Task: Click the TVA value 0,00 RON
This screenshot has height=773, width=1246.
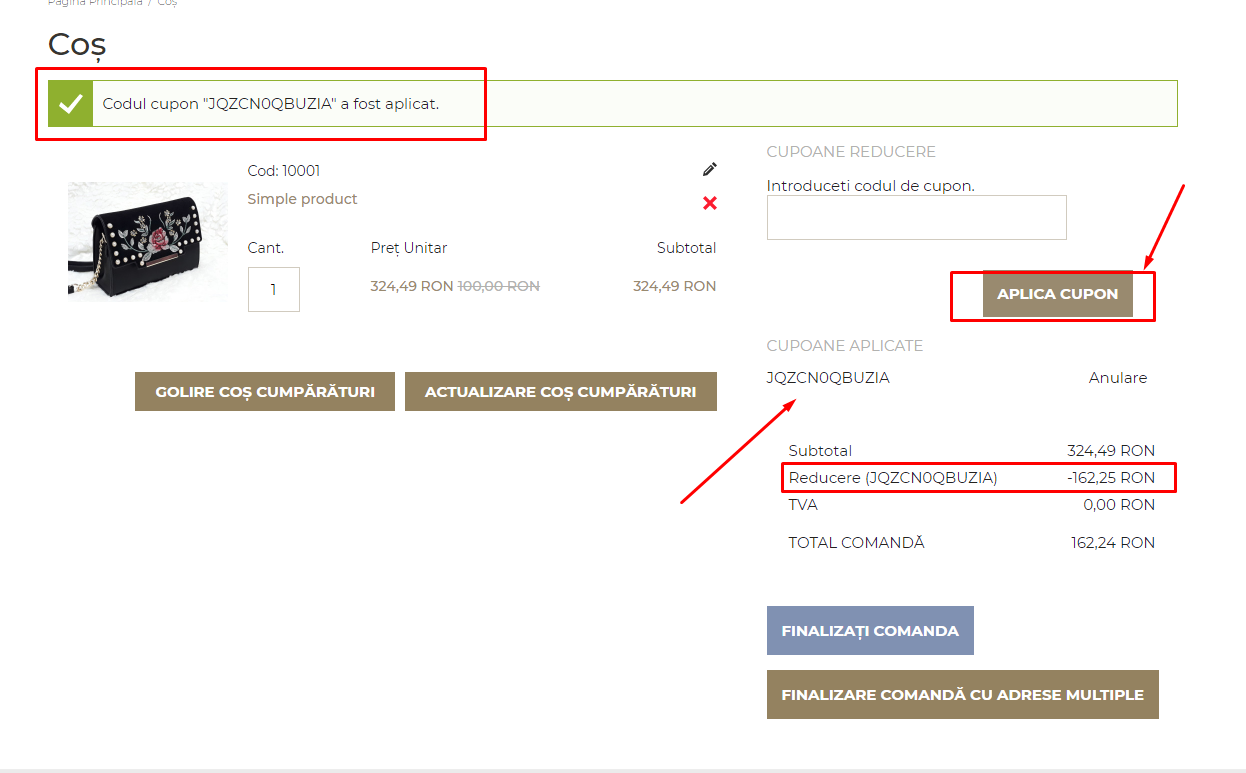Action: [x=1120, y=505]
